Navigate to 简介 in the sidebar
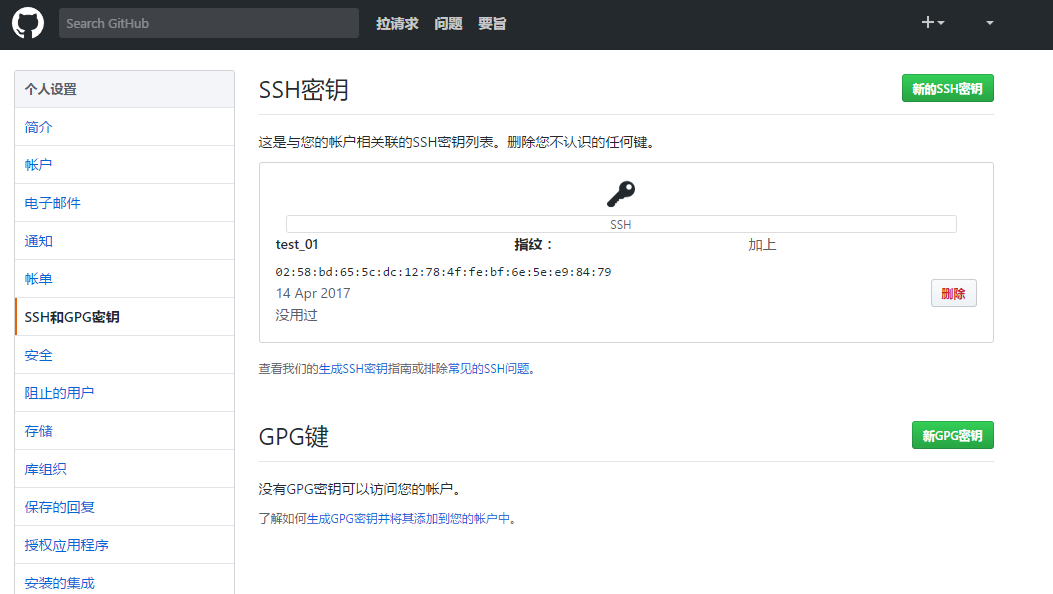The width and height of the screenshot is (1053, 594). pyautogui.click(x=38, y=127)
